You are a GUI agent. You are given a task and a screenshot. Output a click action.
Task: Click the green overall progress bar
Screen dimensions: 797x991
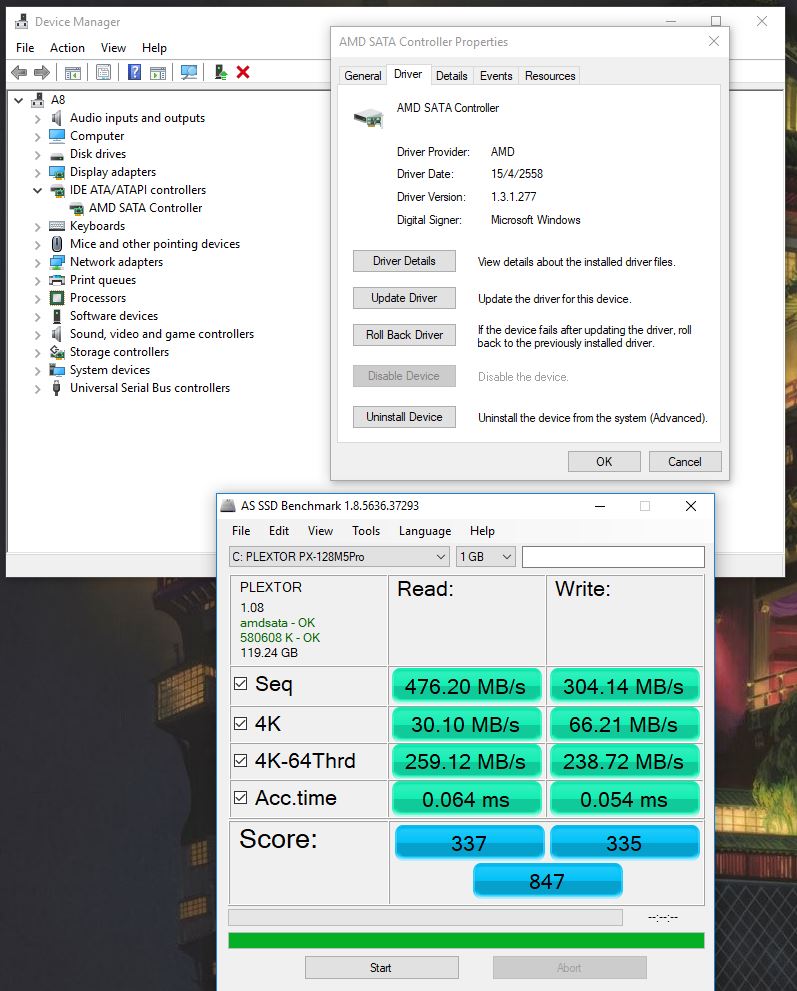(466, 940)
